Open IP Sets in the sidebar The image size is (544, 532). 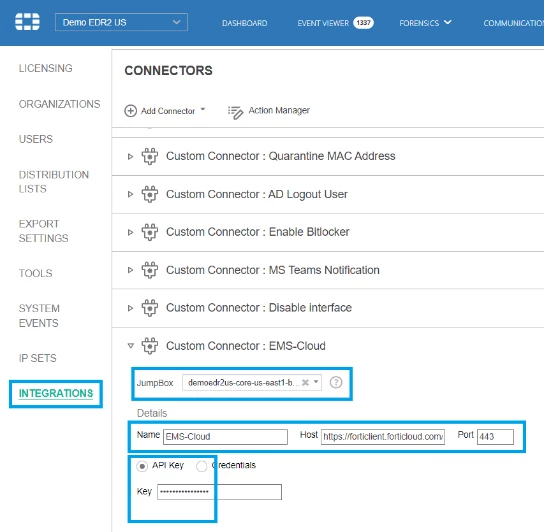pyautogui.click(x=37, y=358)
